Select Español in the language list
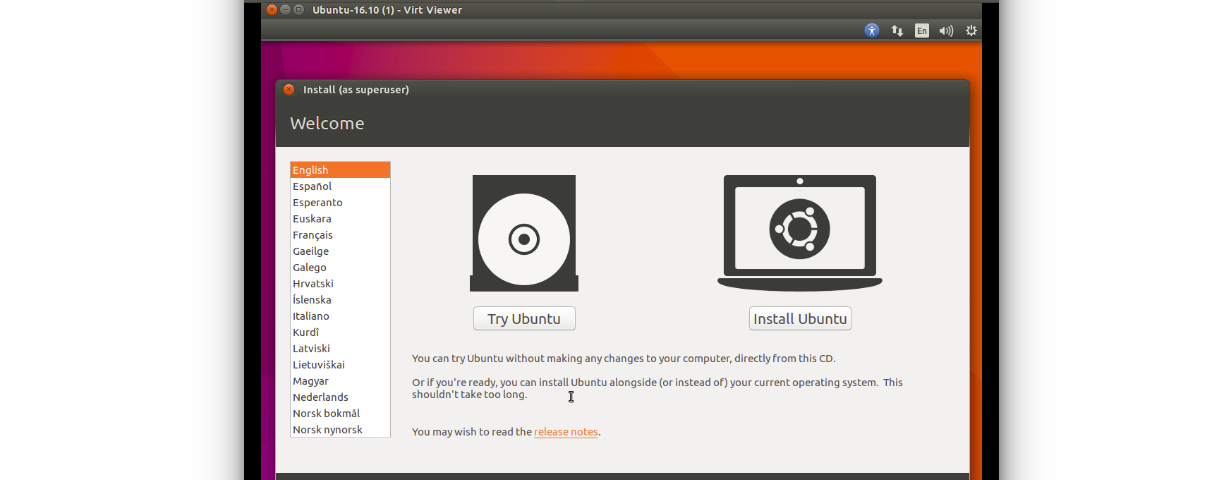 pos(340,186)
